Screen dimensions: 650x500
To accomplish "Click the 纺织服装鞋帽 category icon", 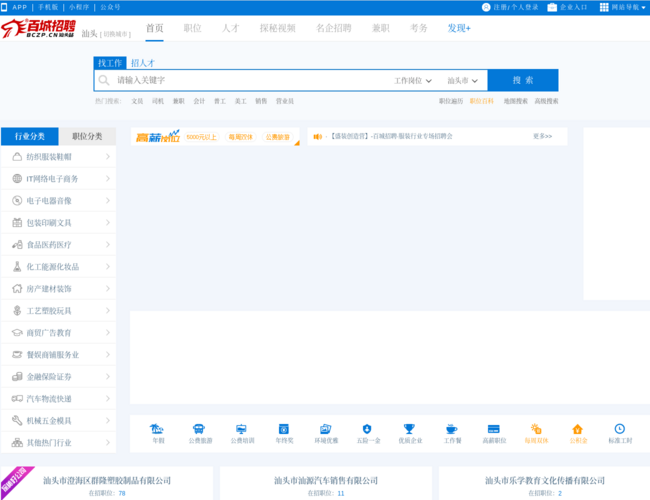I will point(17,157).
